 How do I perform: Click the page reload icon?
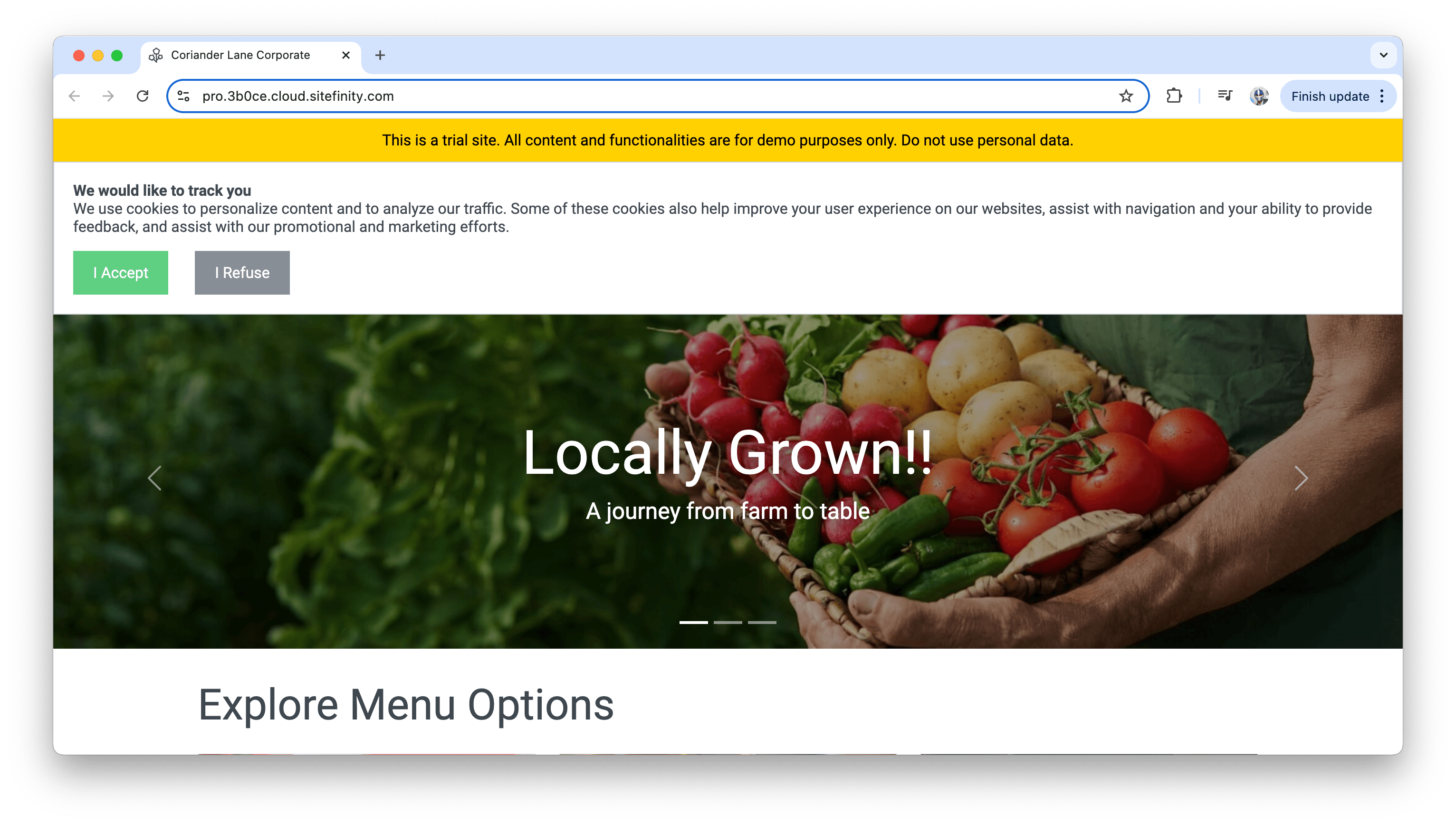tap(145, 96)
